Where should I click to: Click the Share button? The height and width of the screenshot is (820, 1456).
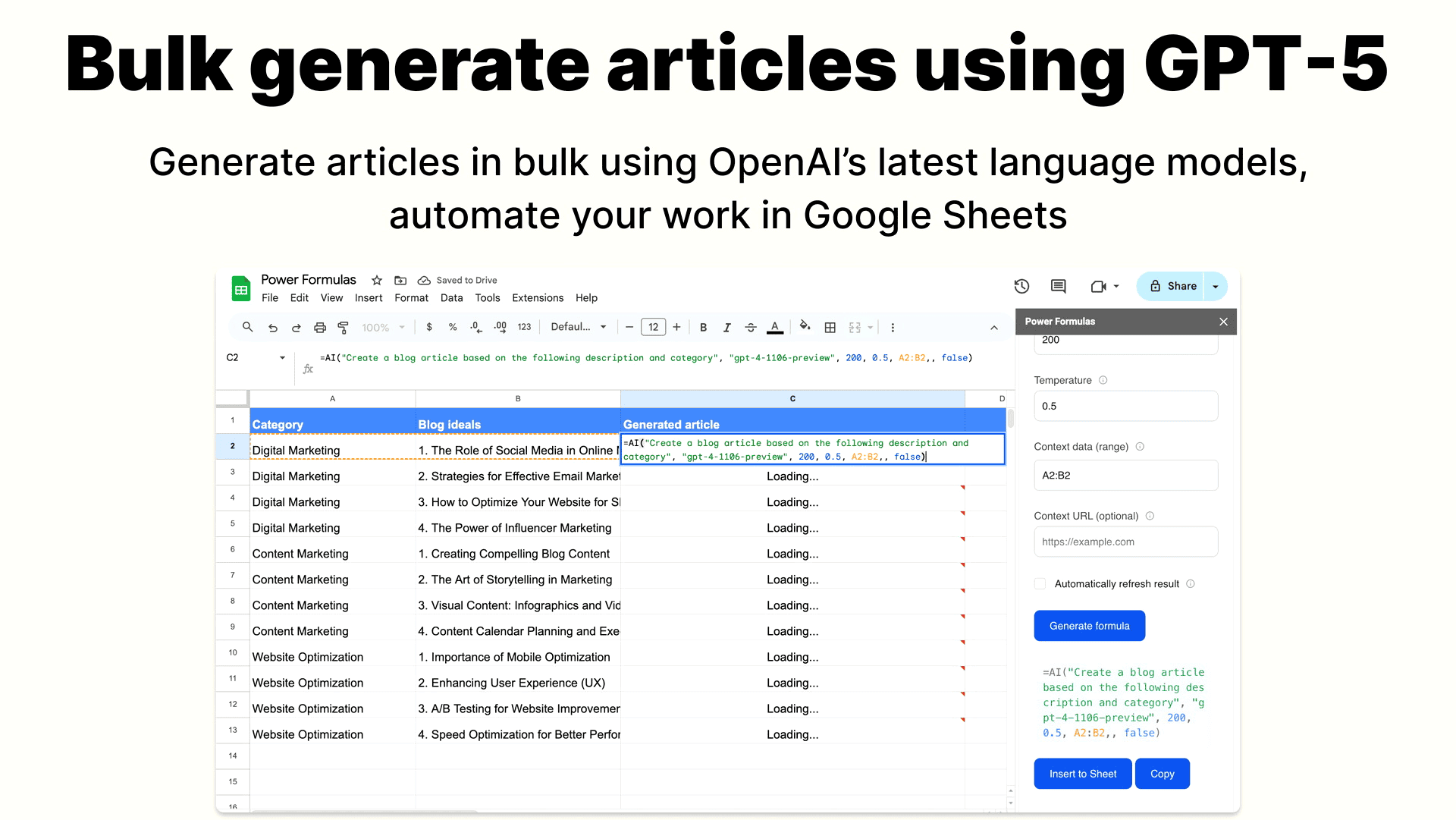[x=1172, y=286]
